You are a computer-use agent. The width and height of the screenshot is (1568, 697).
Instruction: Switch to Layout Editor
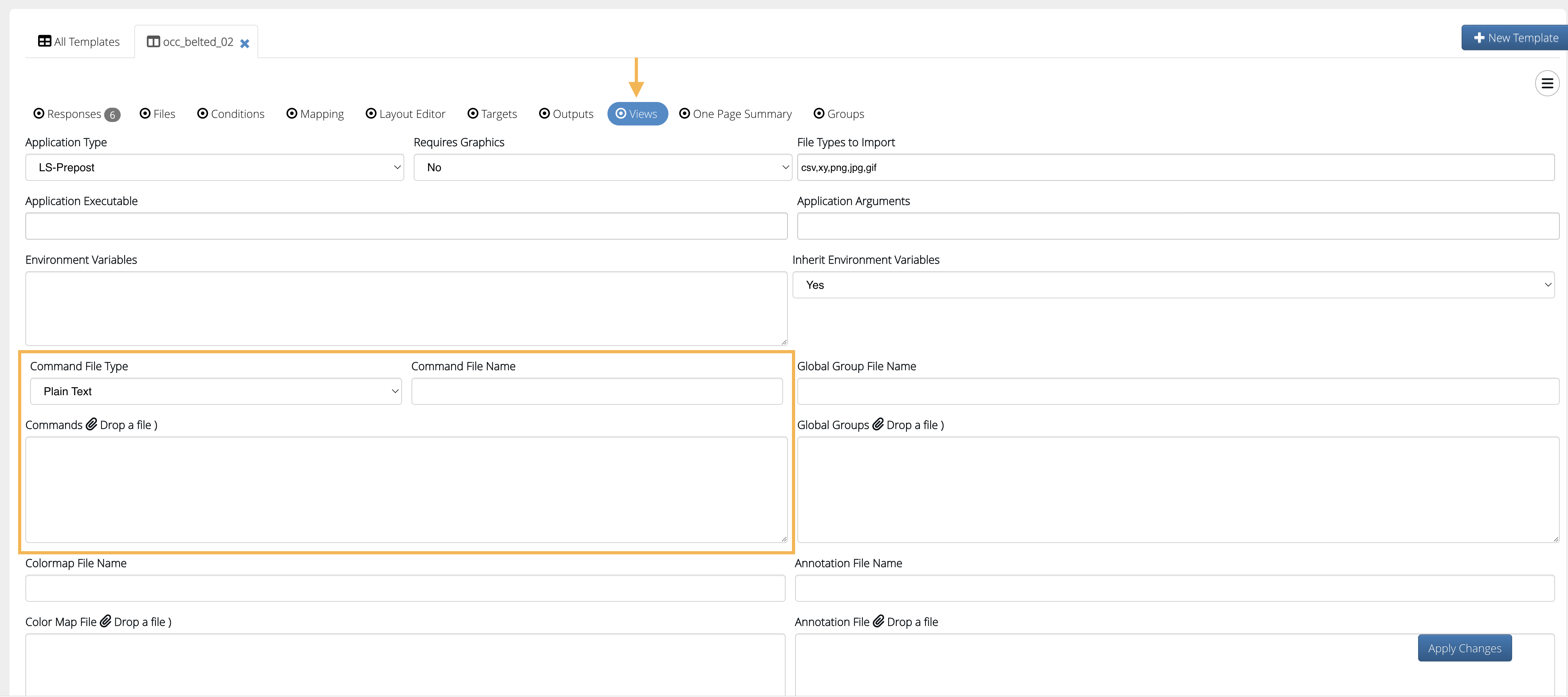[x=405, y=114]
